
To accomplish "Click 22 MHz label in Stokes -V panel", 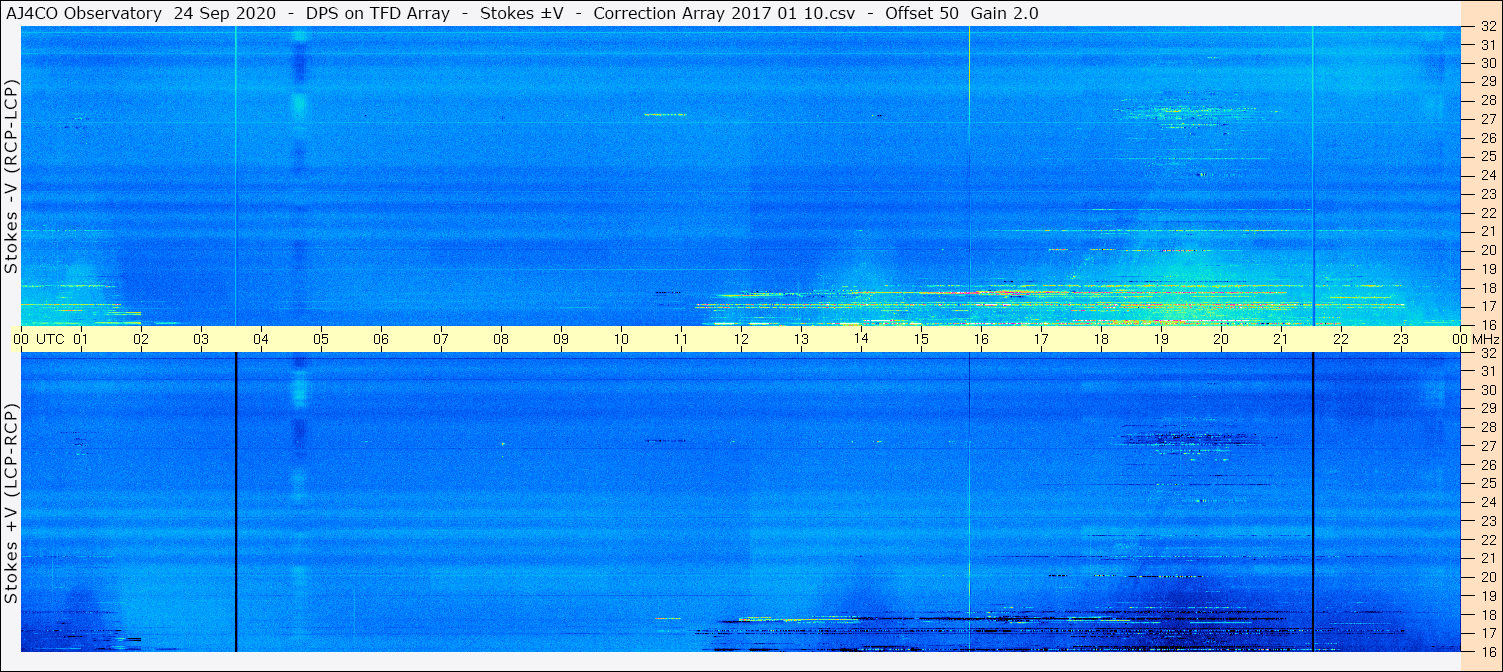I will pos(1487,212).
